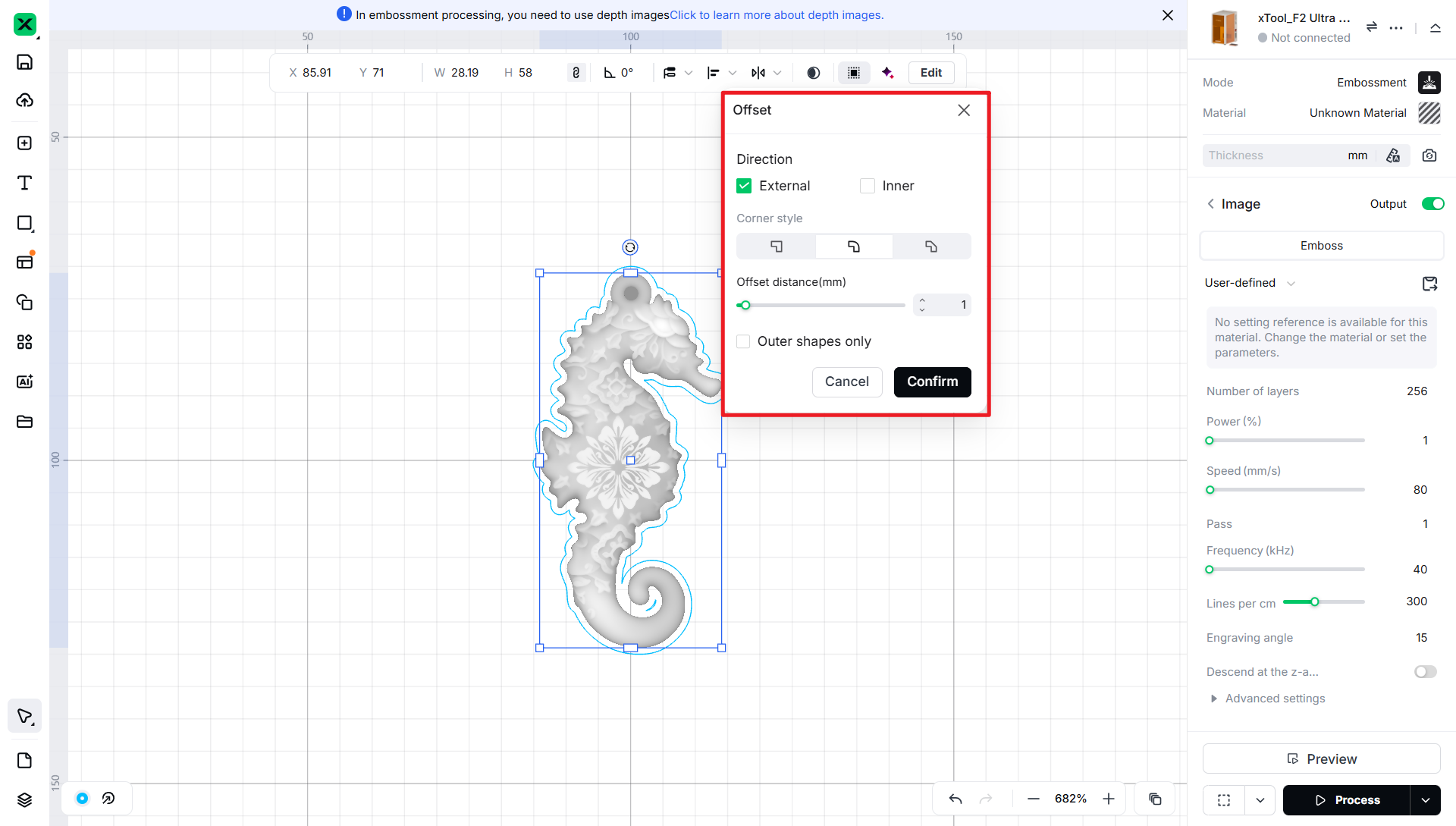1456x826 pixels.
Task: Select the Emboss tab
Action: pyautogui.click(x=1321, y=246)
